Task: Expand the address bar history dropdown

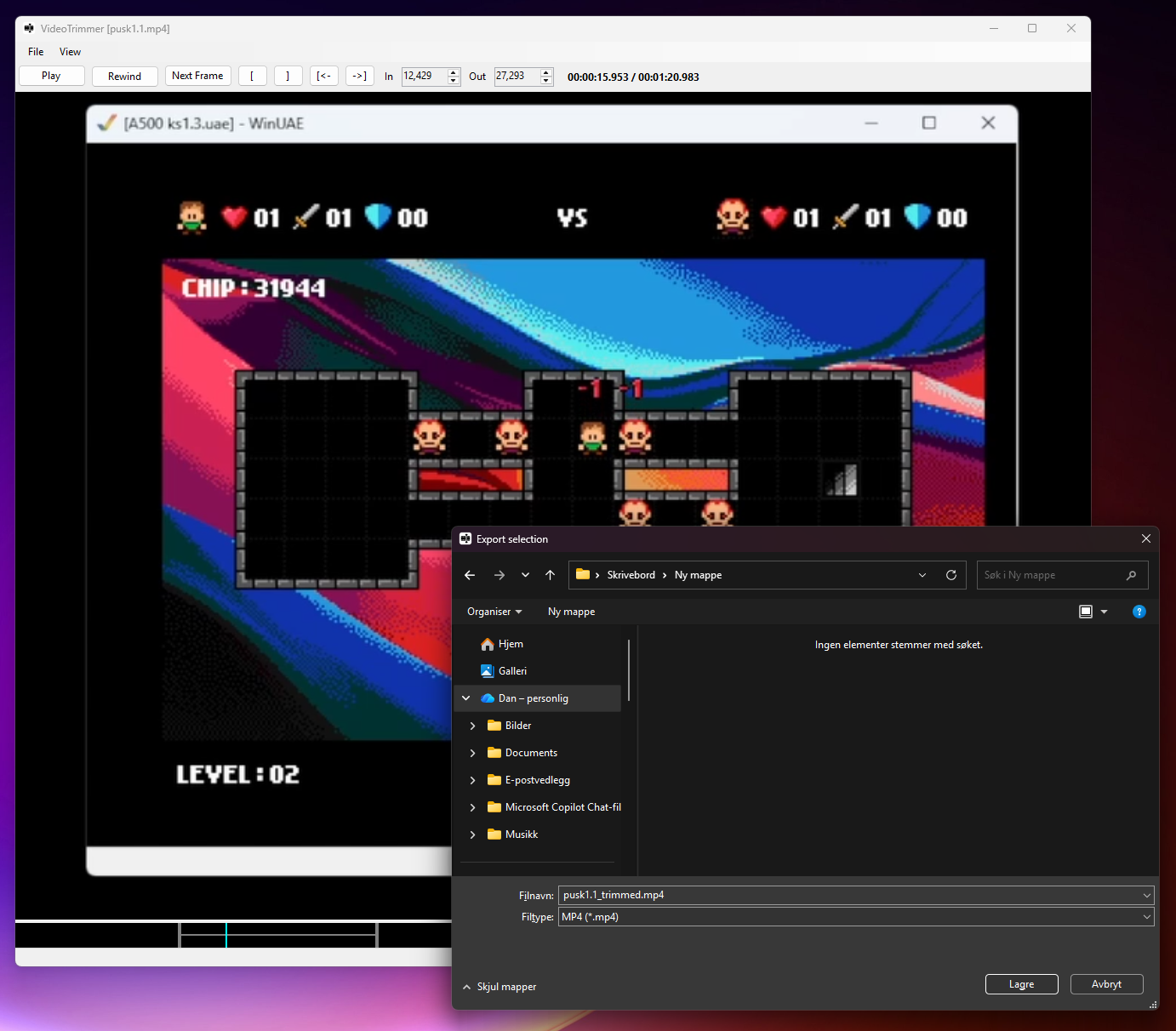Action: pyautogui.click(x=922, y=575)
